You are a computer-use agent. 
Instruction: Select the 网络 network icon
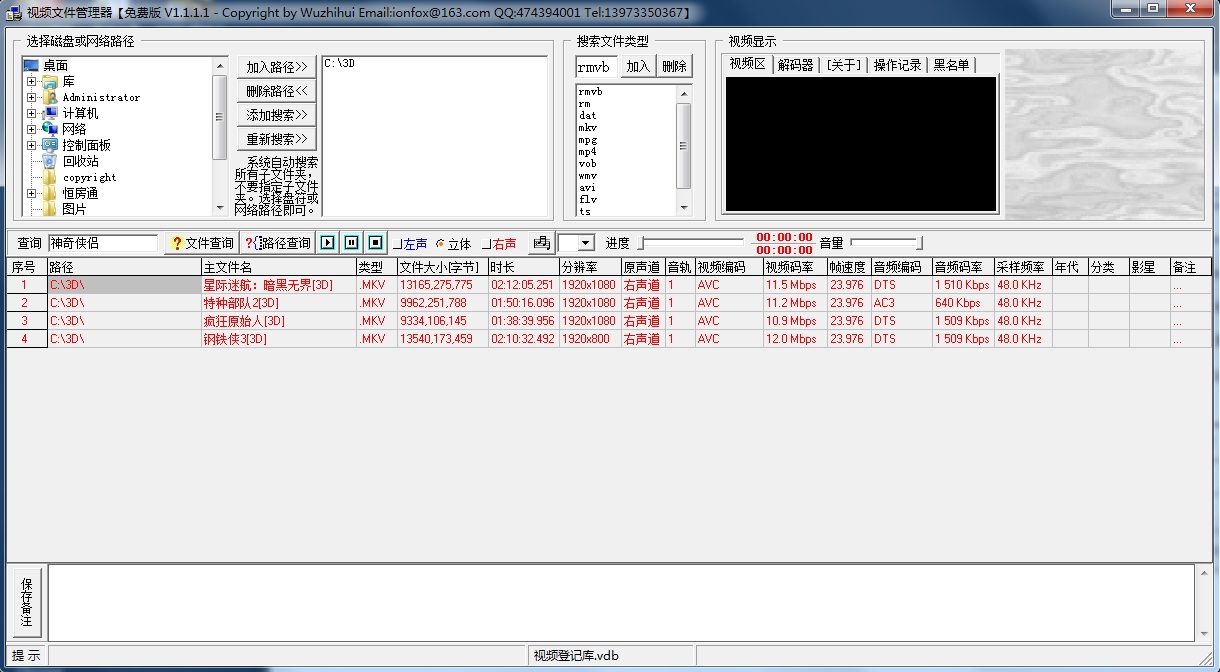tap(50, 129)
